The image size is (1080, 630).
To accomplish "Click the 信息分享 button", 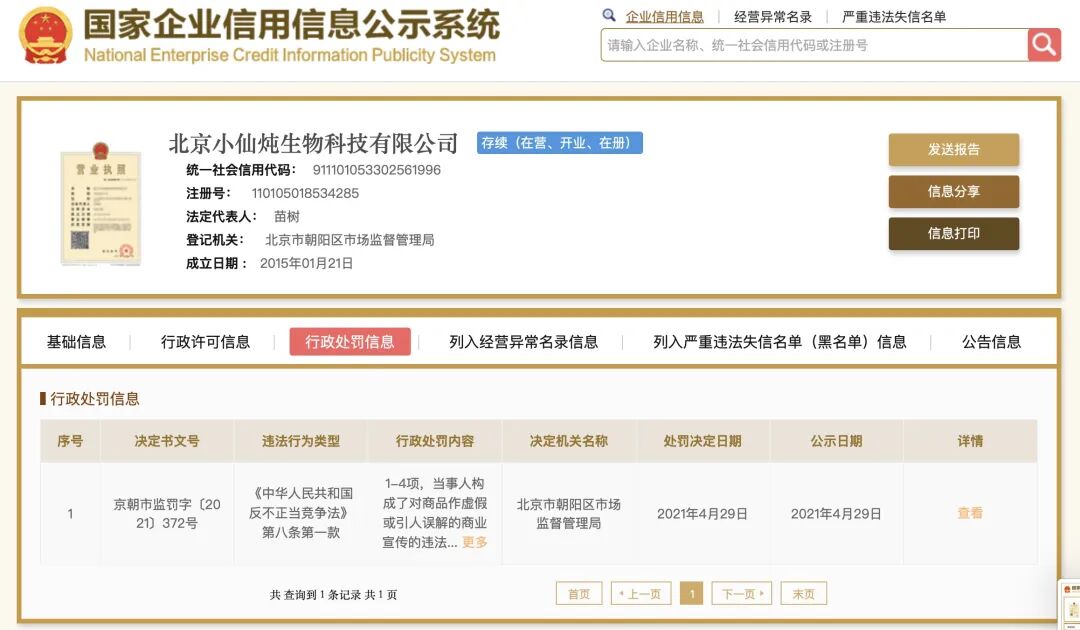I will click(x=953, y=191).
